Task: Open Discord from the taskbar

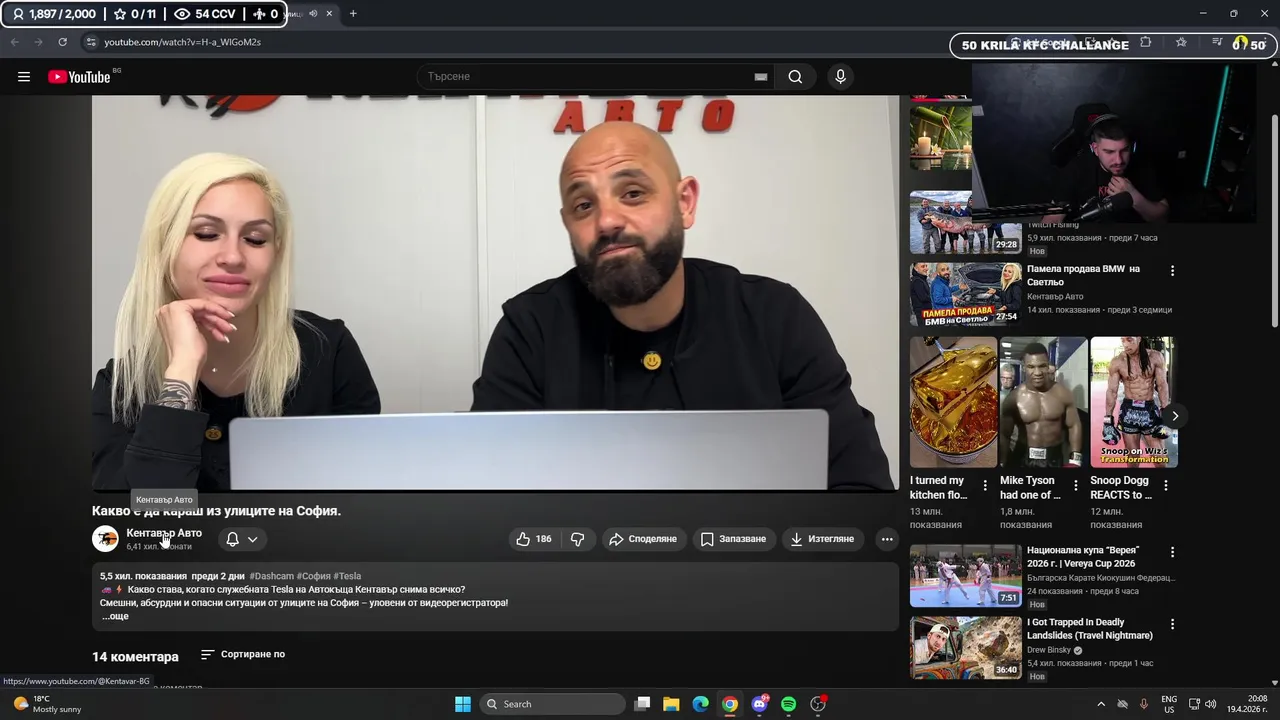Action: coord(760,704)
